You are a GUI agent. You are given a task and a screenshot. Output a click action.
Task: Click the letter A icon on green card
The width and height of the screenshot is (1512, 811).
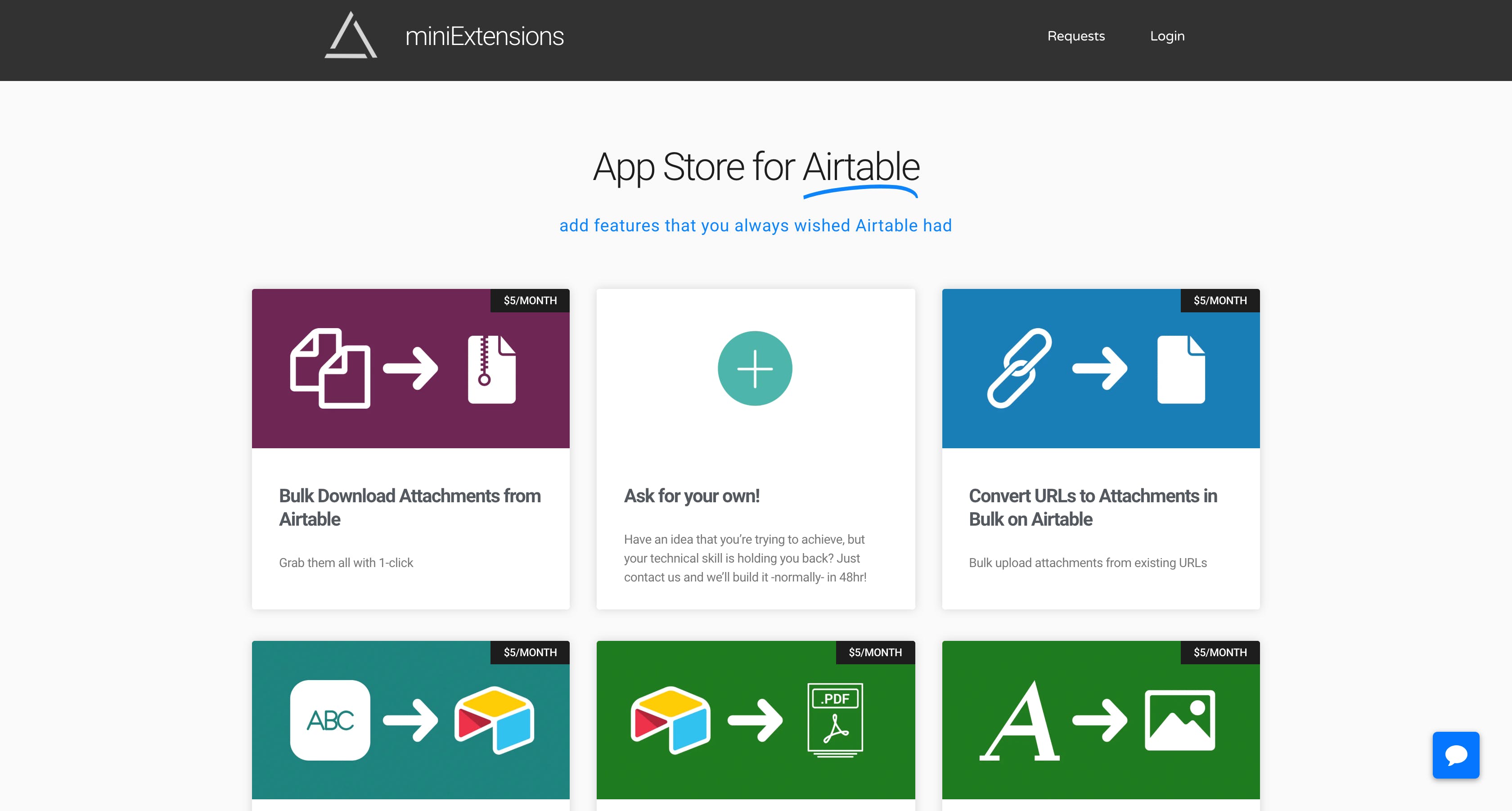click(1020, 721)
